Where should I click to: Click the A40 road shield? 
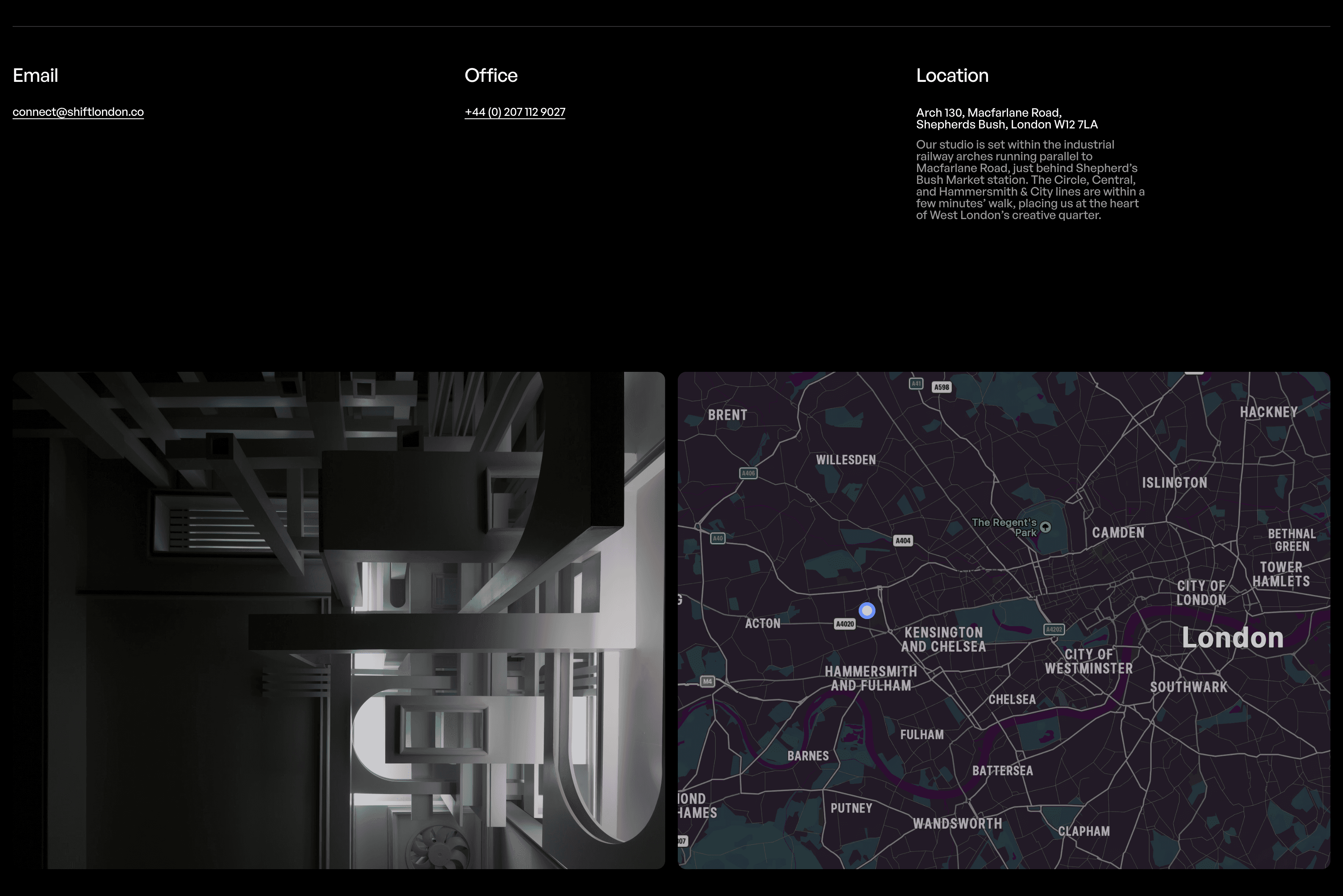tap(718, 538)
